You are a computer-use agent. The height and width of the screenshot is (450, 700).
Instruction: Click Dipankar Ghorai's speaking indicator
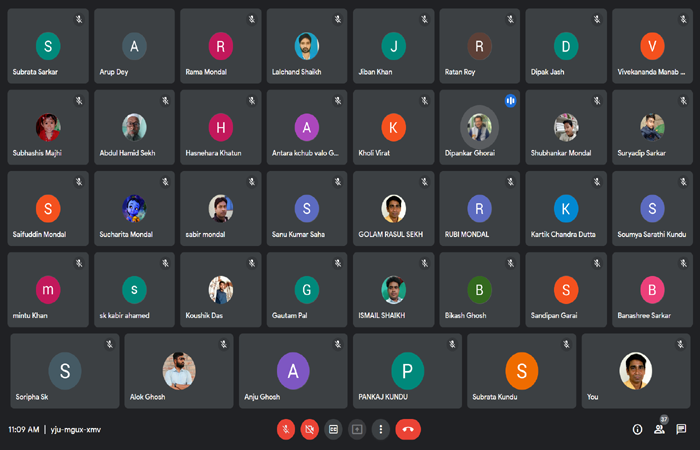[510, 101]
